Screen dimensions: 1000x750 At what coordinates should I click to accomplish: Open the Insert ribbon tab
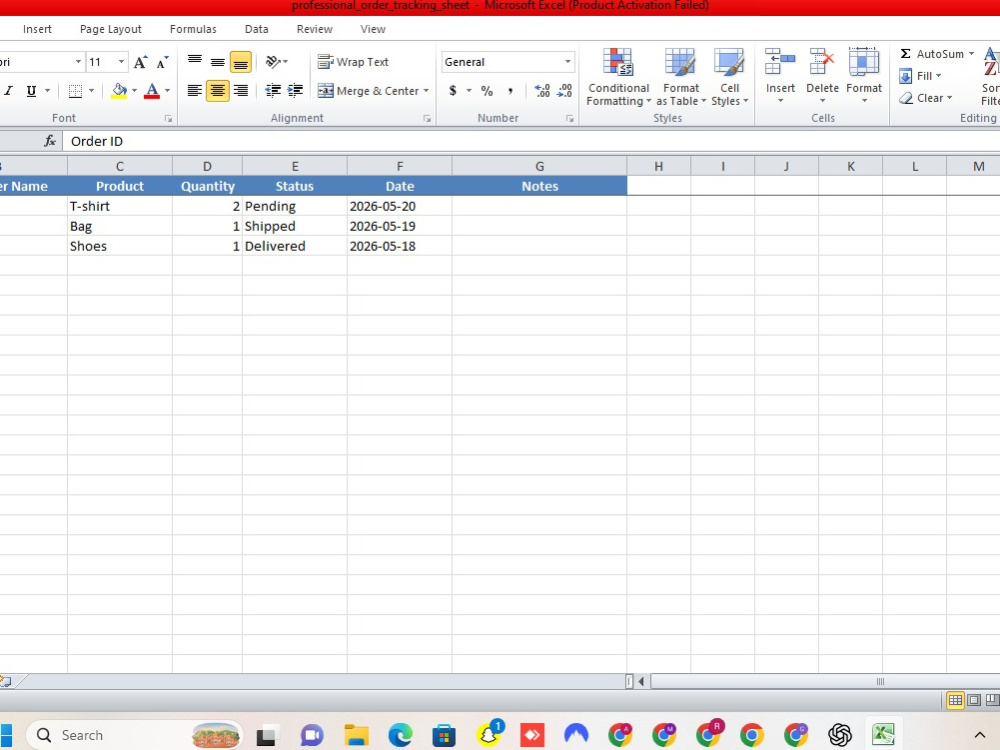coord(37,29)
